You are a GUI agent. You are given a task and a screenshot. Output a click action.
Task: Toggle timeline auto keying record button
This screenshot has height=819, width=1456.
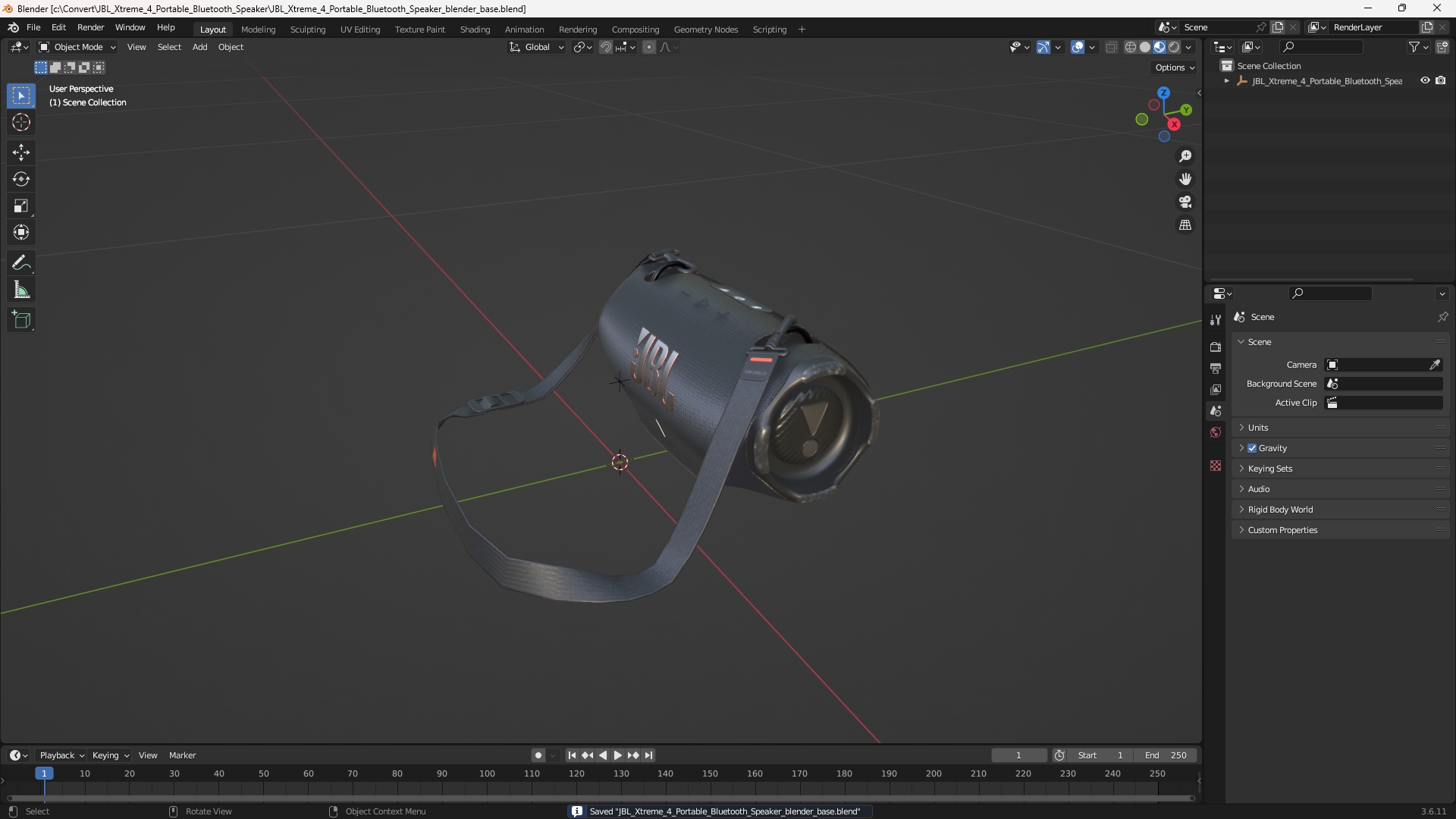point(538,755)
